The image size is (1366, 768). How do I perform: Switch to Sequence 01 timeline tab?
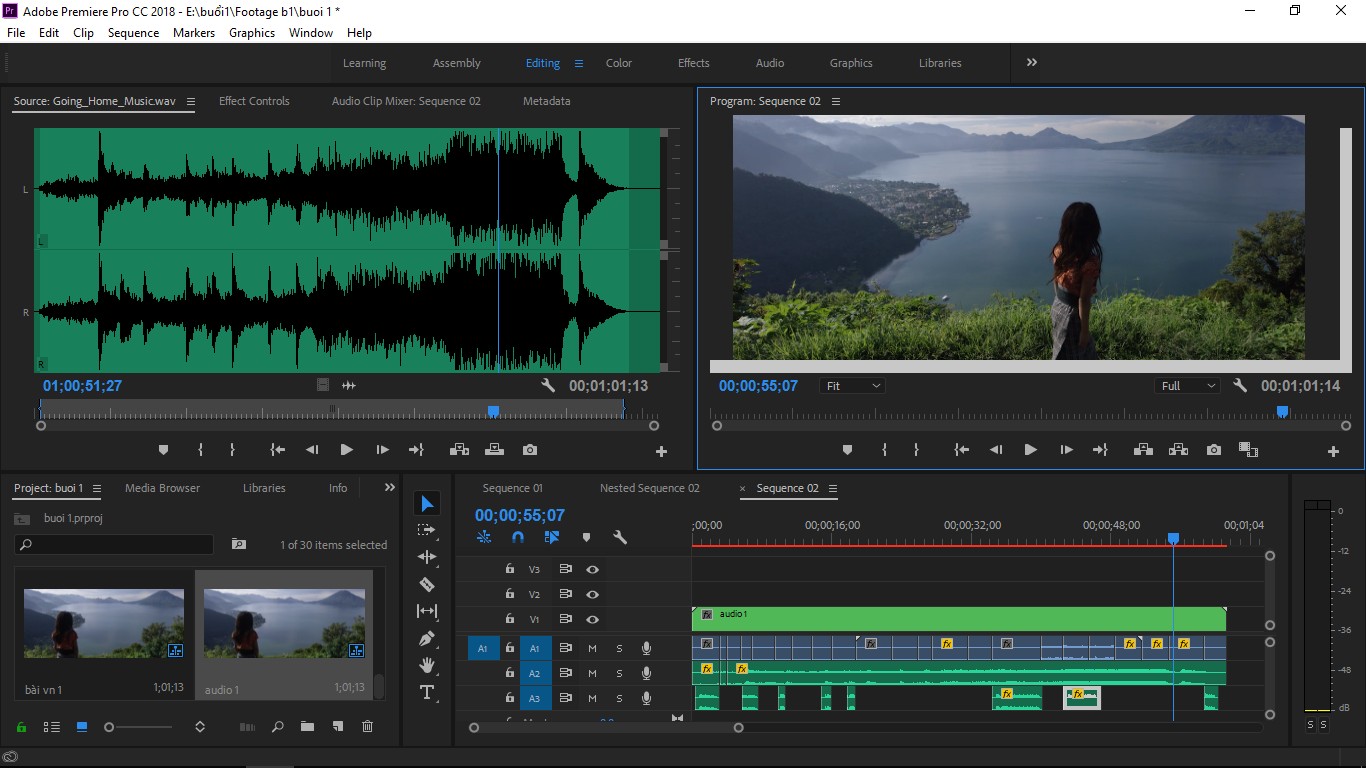513,488
